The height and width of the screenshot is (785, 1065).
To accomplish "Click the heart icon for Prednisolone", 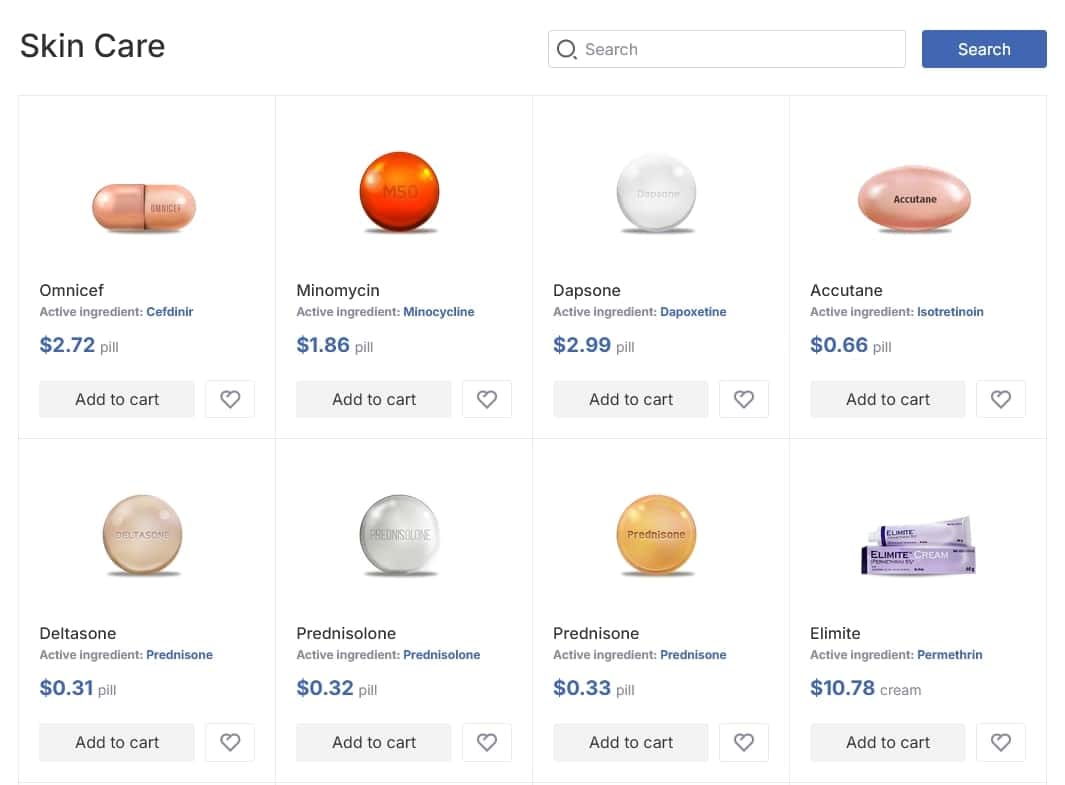I will coord(486,742).
